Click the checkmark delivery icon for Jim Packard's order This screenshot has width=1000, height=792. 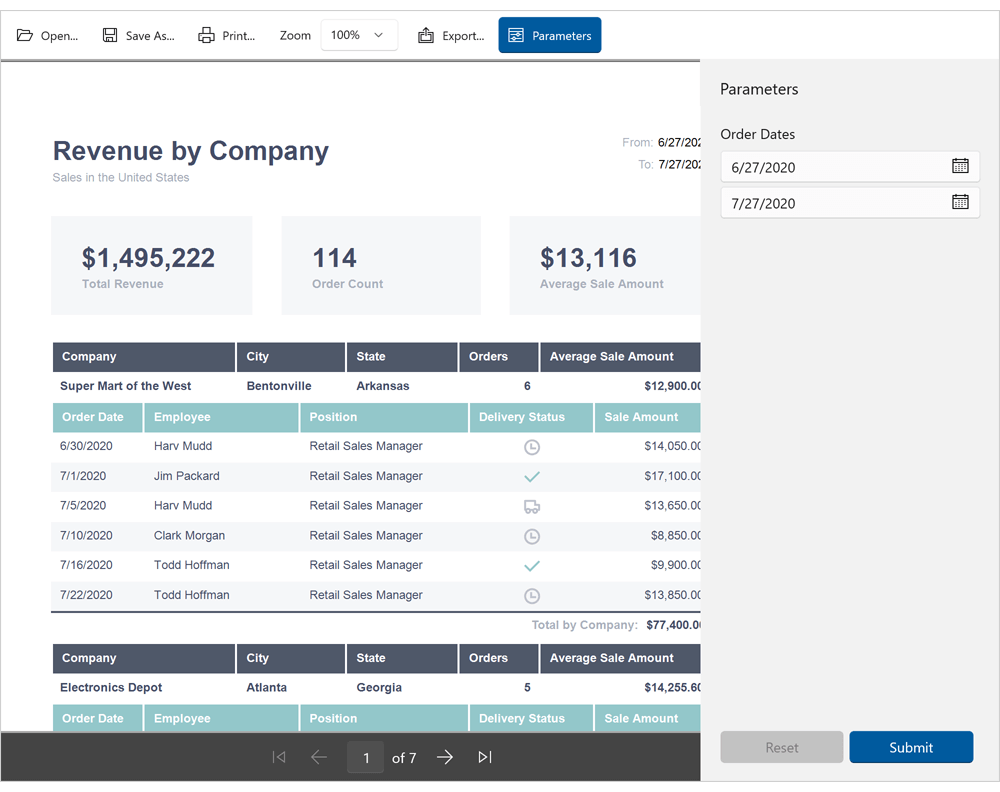click(531, 476)
